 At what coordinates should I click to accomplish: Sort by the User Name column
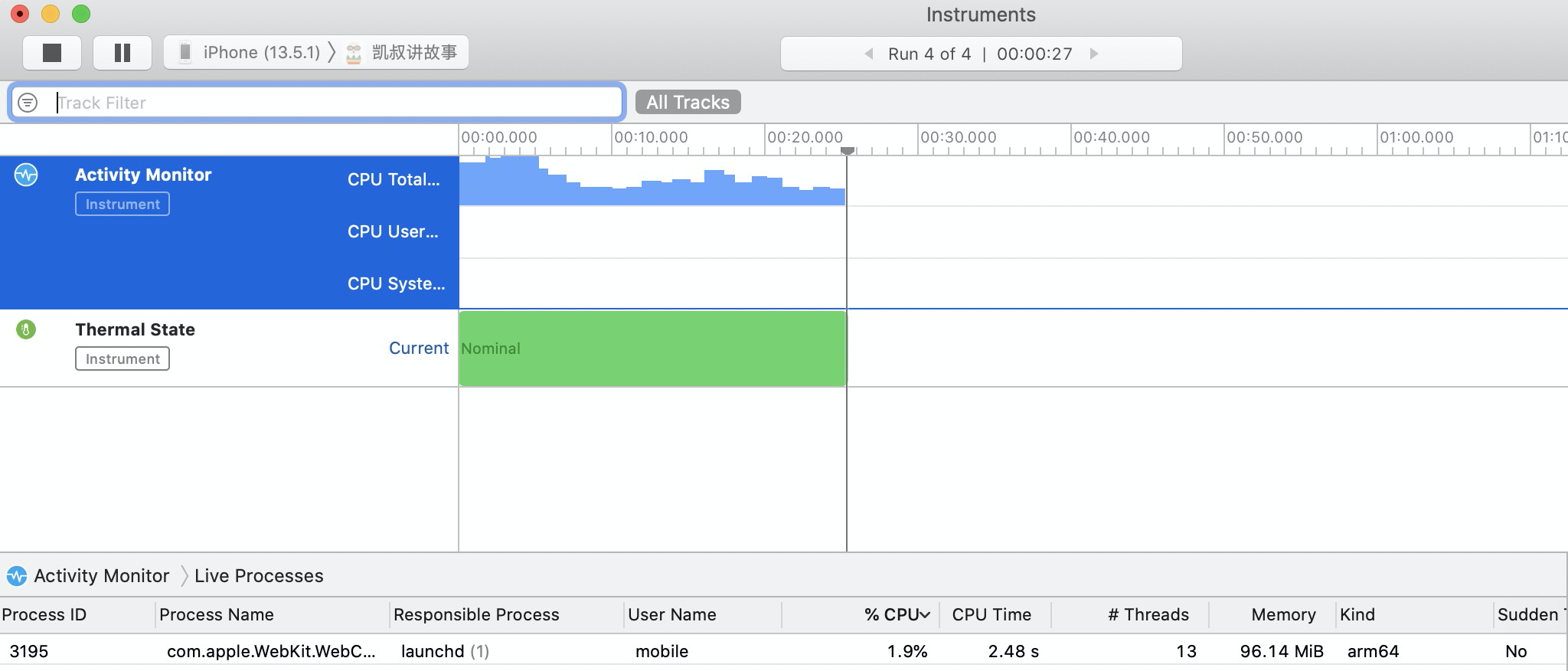pos(672,614)
